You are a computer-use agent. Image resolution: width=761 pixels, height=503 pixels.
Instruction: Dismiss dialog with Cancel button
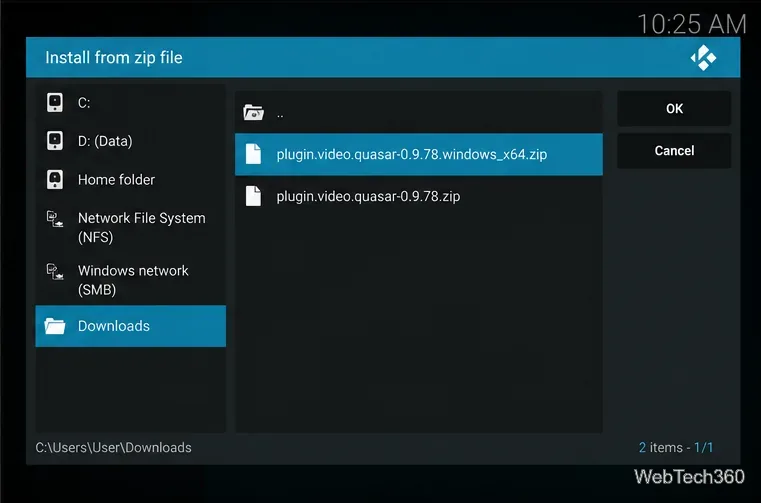pyautogui.click(x=674, y=151)
